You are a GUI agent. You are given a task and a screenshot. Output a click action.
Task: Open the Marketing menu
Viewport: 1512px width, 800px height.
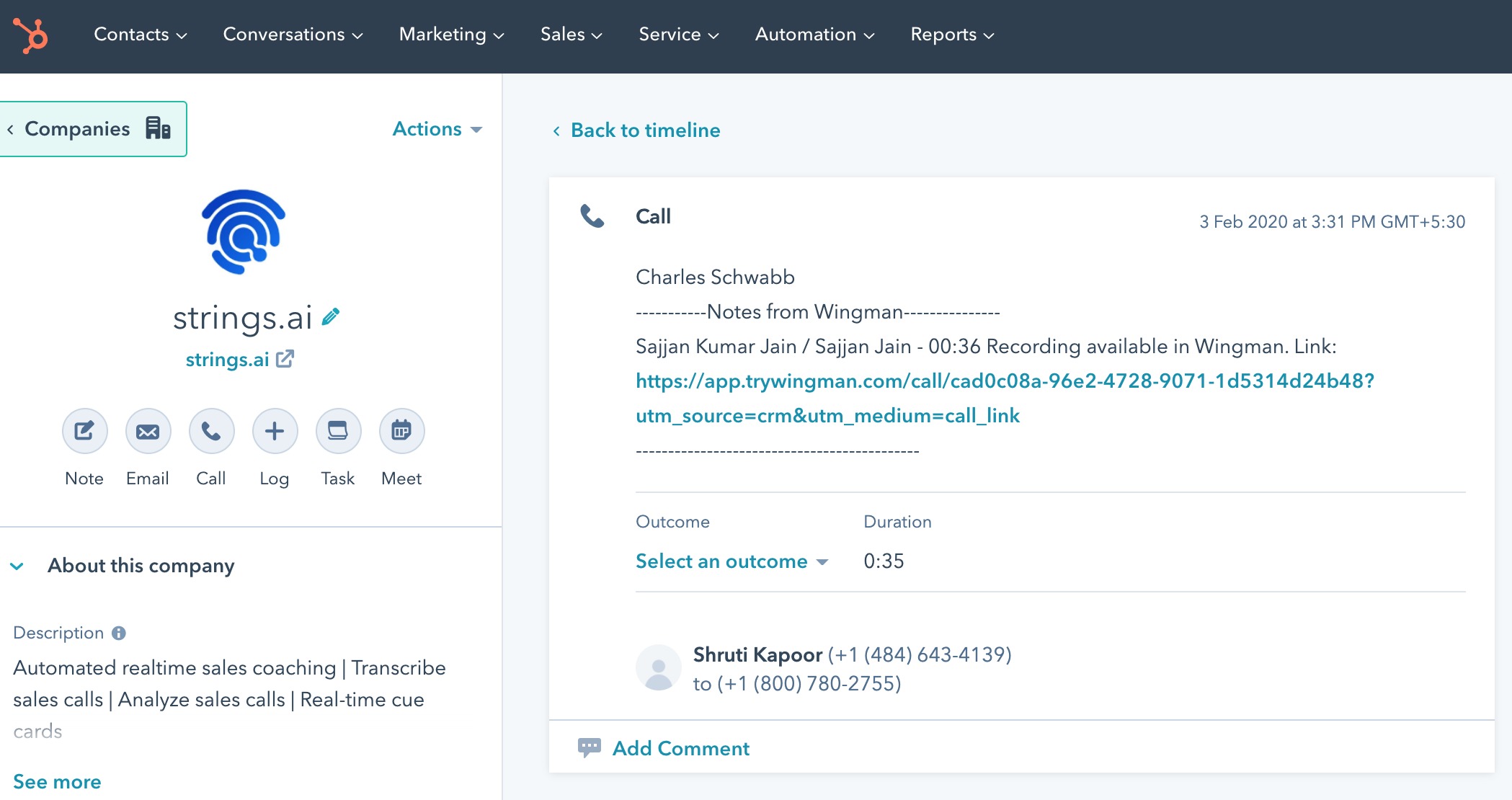(x=451, y=35)
